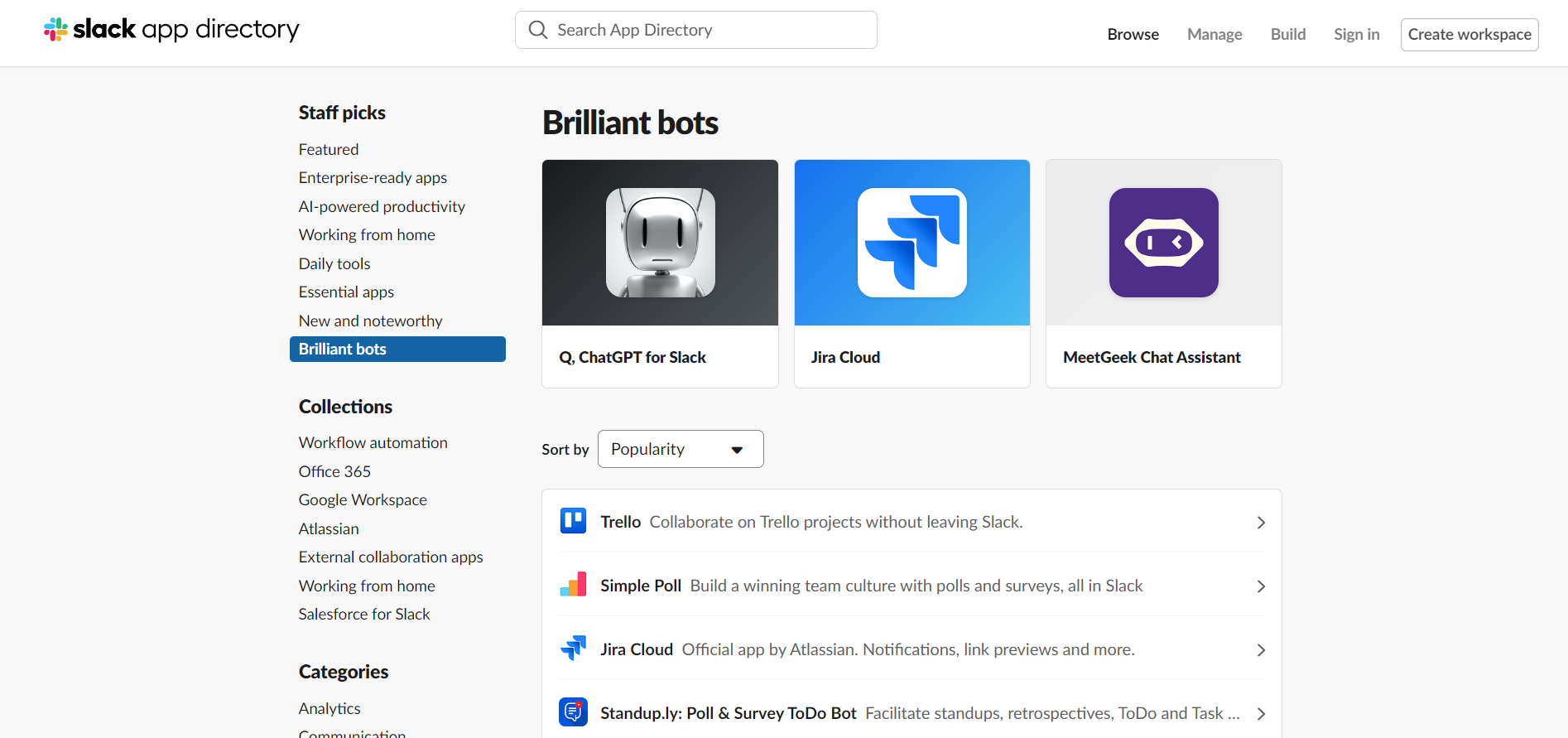Click Jira Cloud's Official app by Atlassian text
The width and height of the screenshot is (1568, 738).
coord(908,649)
